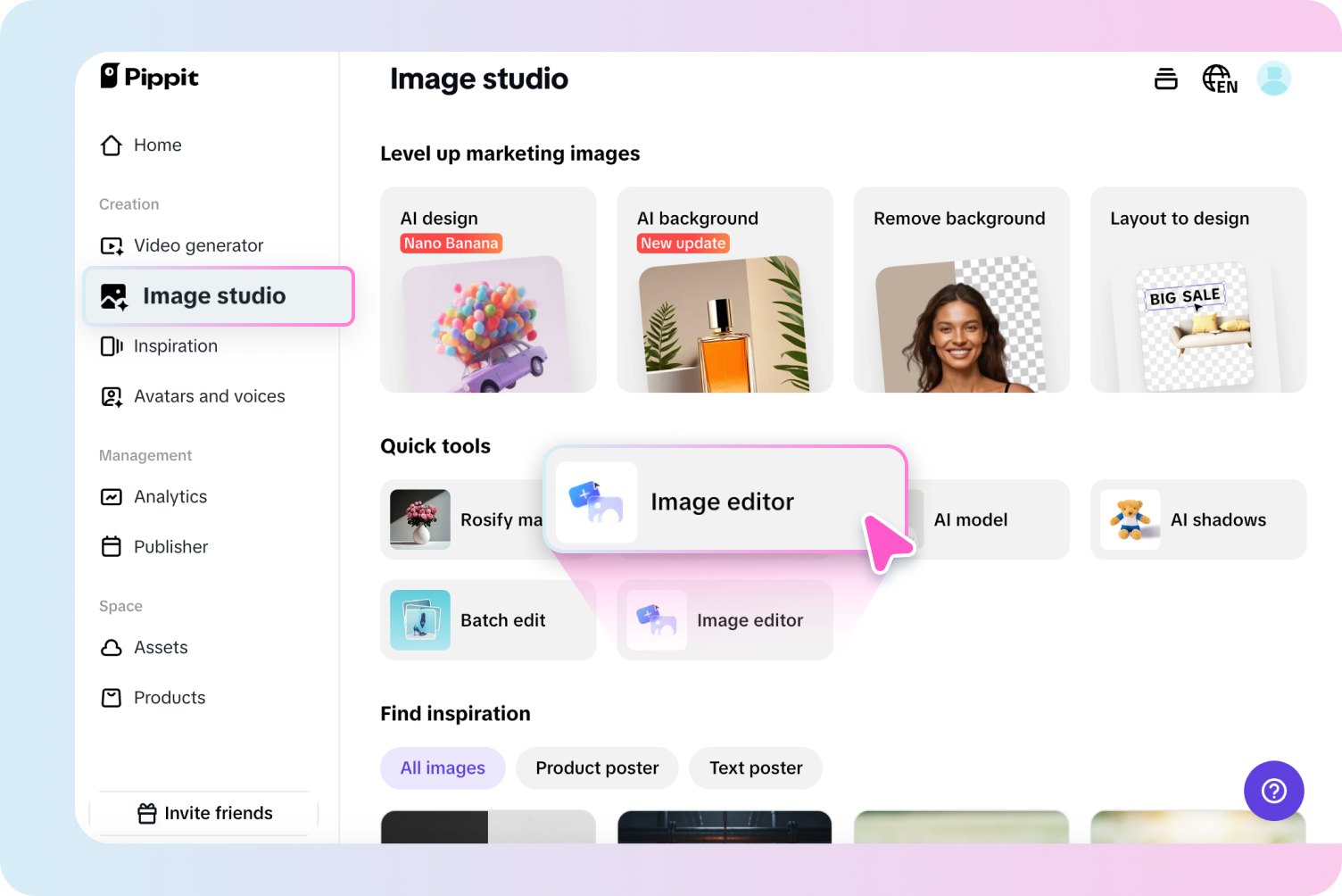This screenshot has width=1342, height=896.
Task: Open the AI background card
Action: click(725, 289)
